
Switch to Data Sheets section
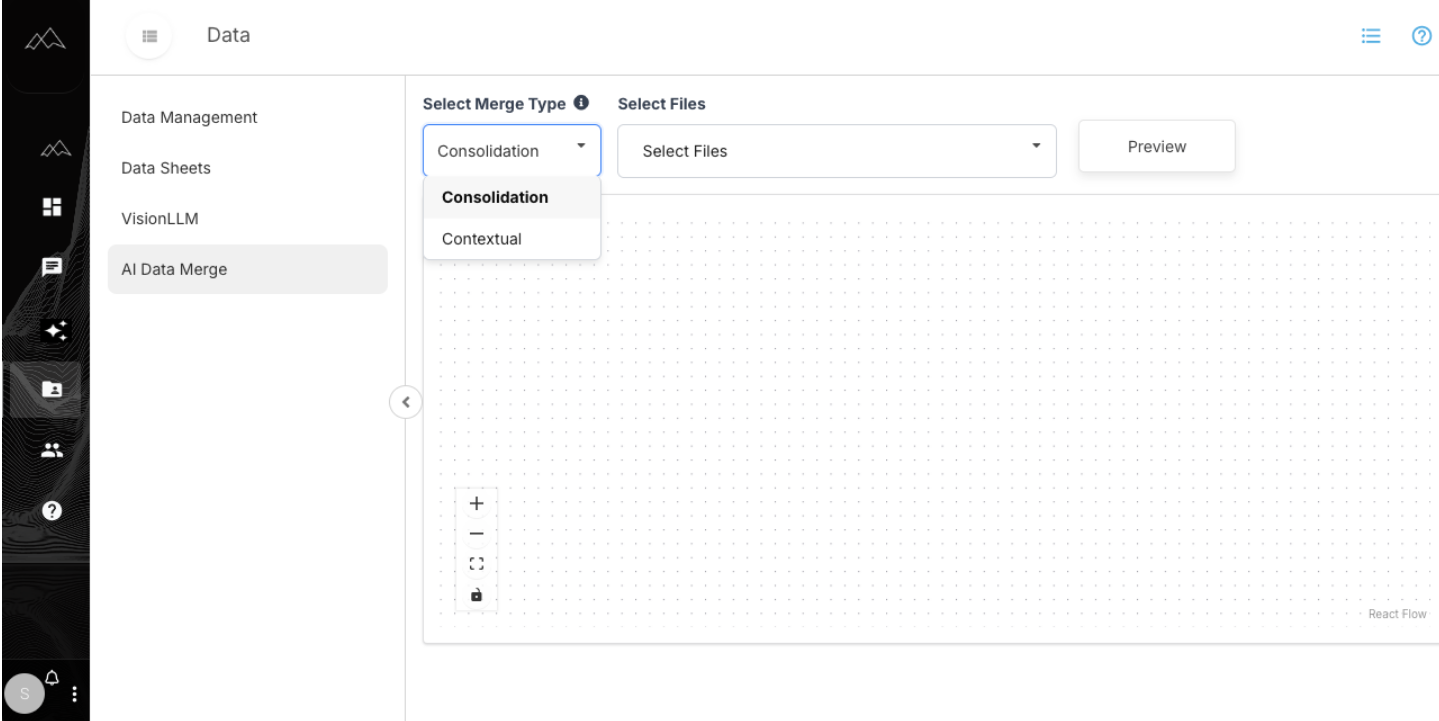(165, 167)
